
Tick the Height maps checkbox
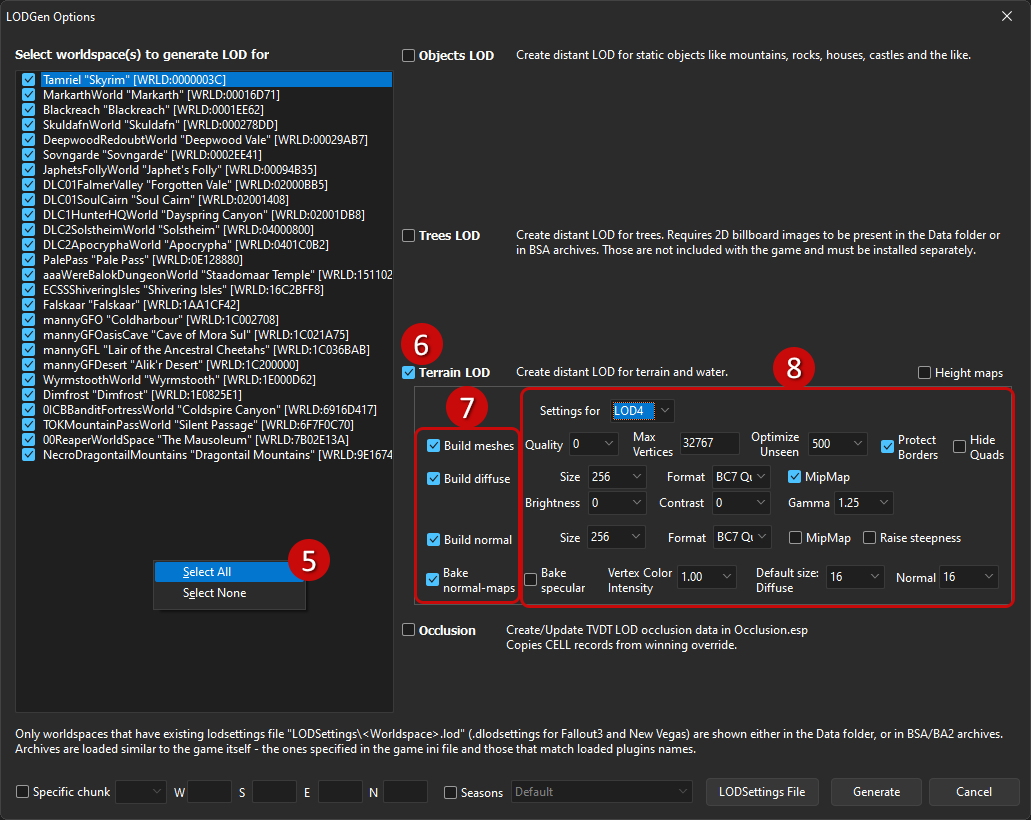[924, 373]
